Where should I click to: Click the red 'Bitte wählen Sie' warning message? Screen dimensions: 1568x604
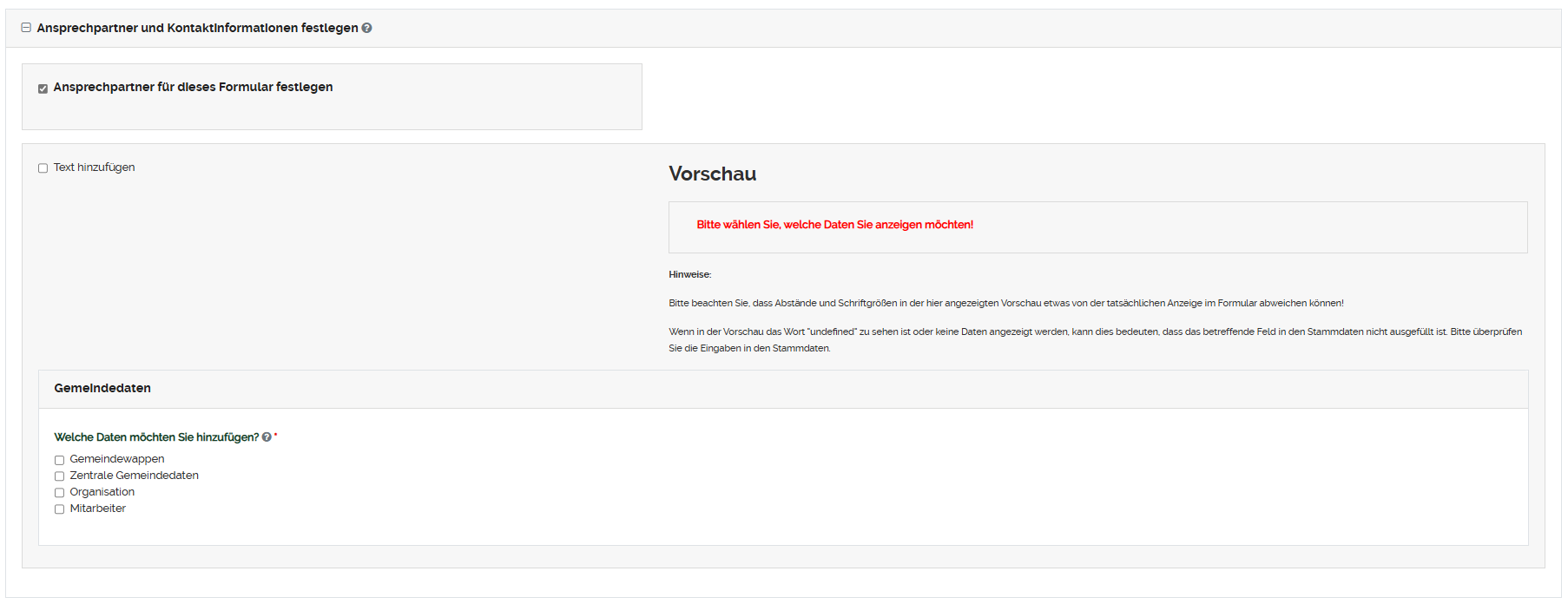834,225
